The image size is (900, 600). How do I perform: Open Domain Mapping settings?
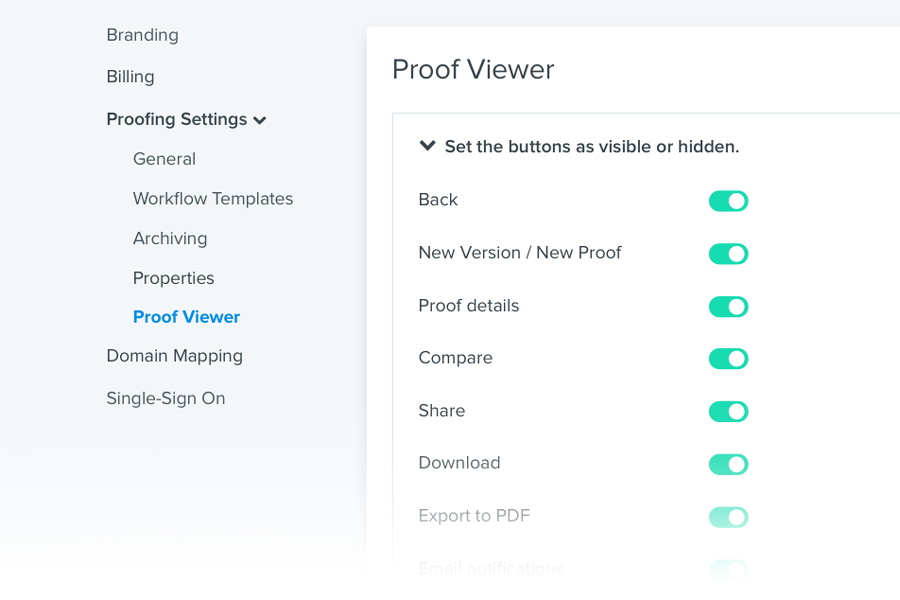pos(174,355)
